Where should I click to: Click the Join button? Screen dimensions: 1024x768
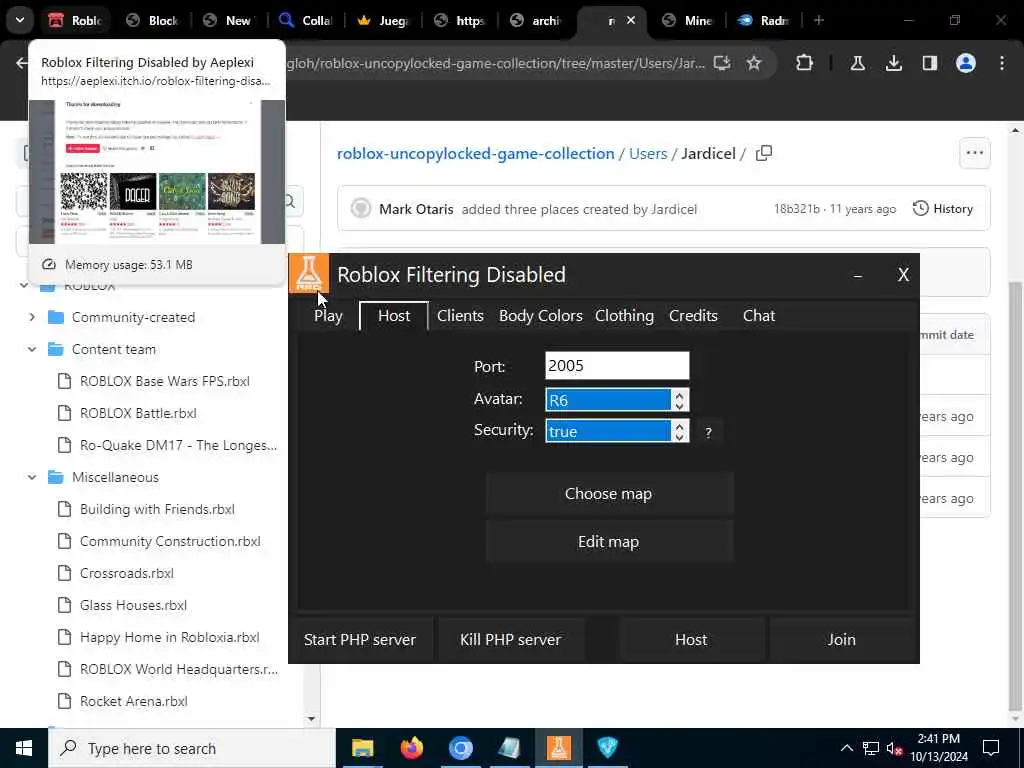tap(842, 639)
